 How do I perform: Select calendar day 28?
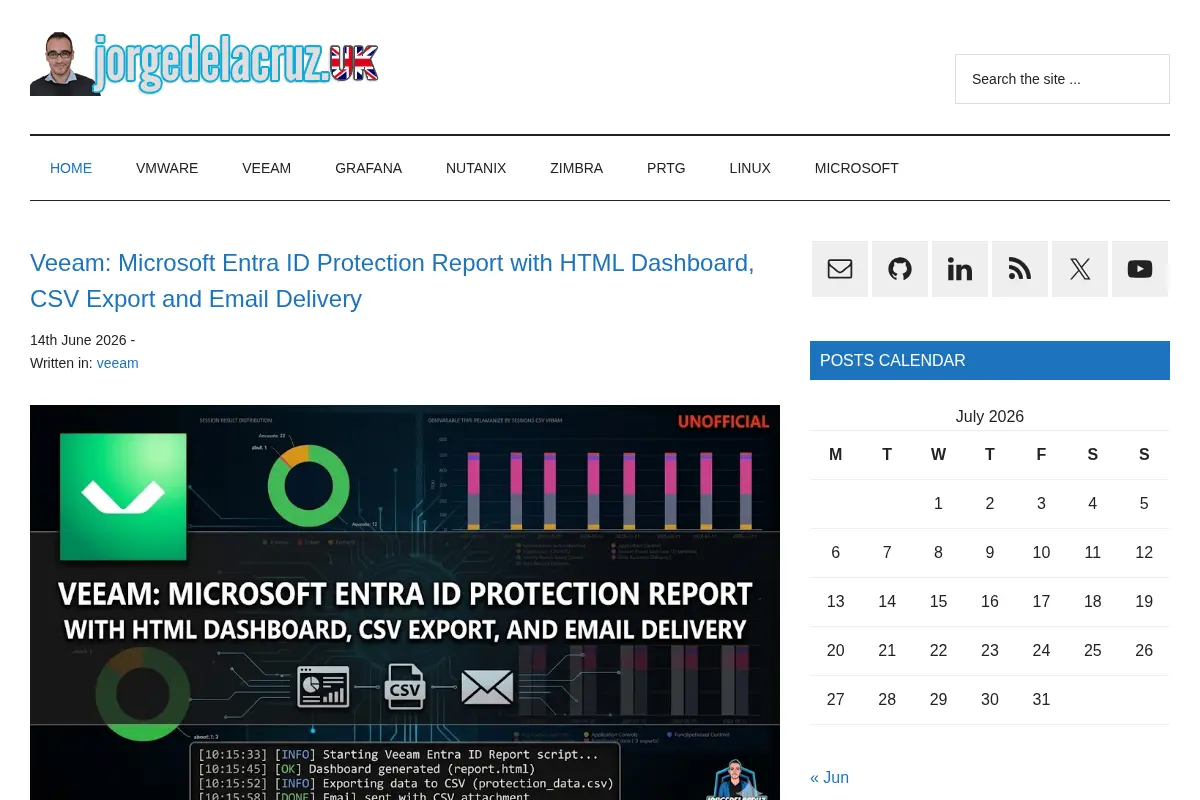[887, 700]
